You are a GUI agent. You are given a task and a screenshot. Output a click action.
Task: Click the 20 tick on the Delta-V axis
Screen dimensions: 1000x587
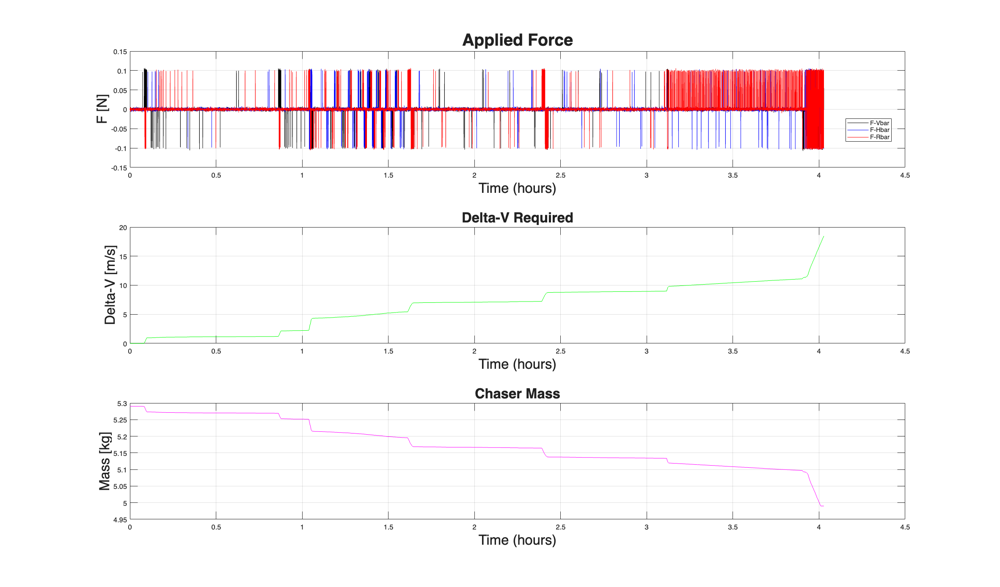(123, 228)
